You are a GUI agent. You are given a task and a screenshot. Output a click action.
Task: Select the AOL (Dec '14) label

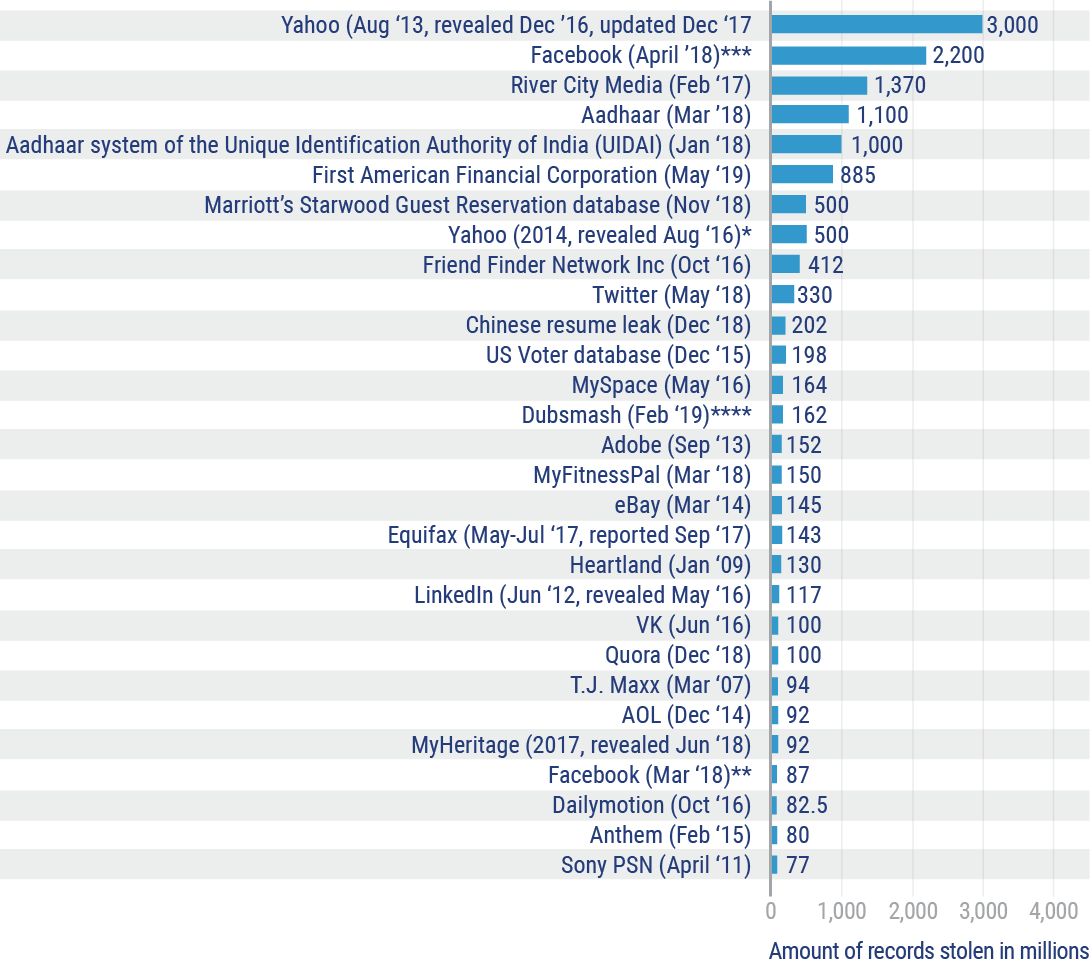point(686,714)
